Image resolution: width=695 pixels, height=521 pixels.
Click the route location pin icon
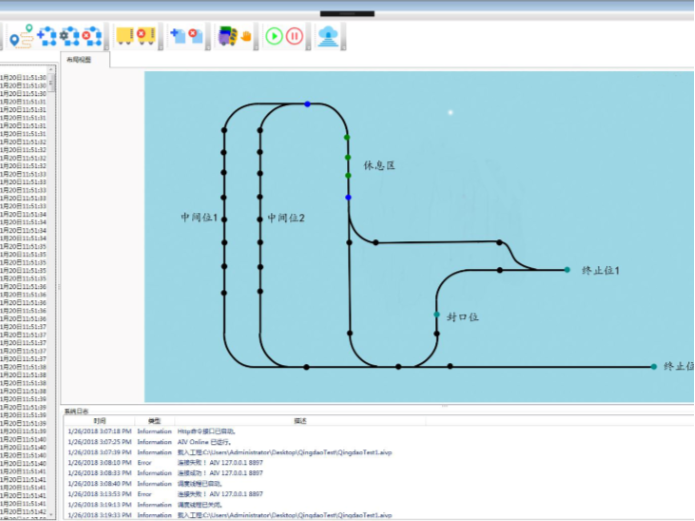click(x=20, y=36)
